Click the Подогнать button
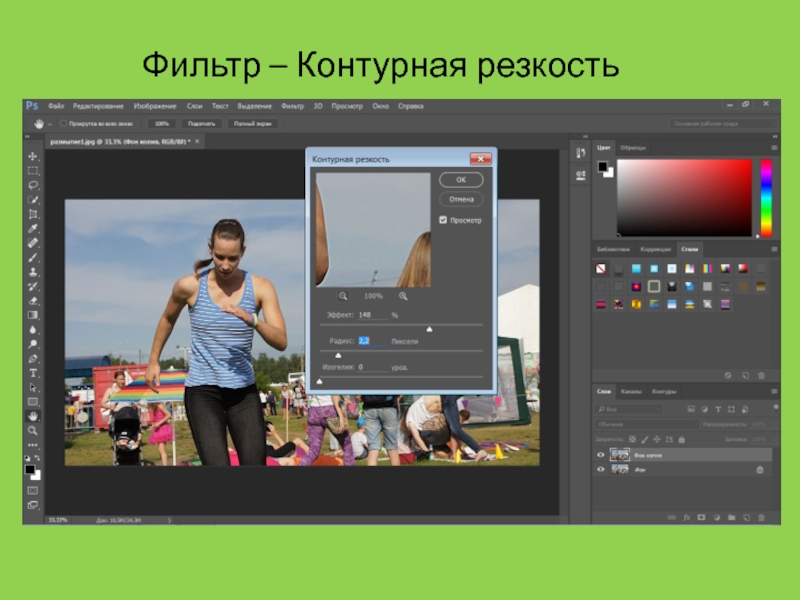 [202, 123]
